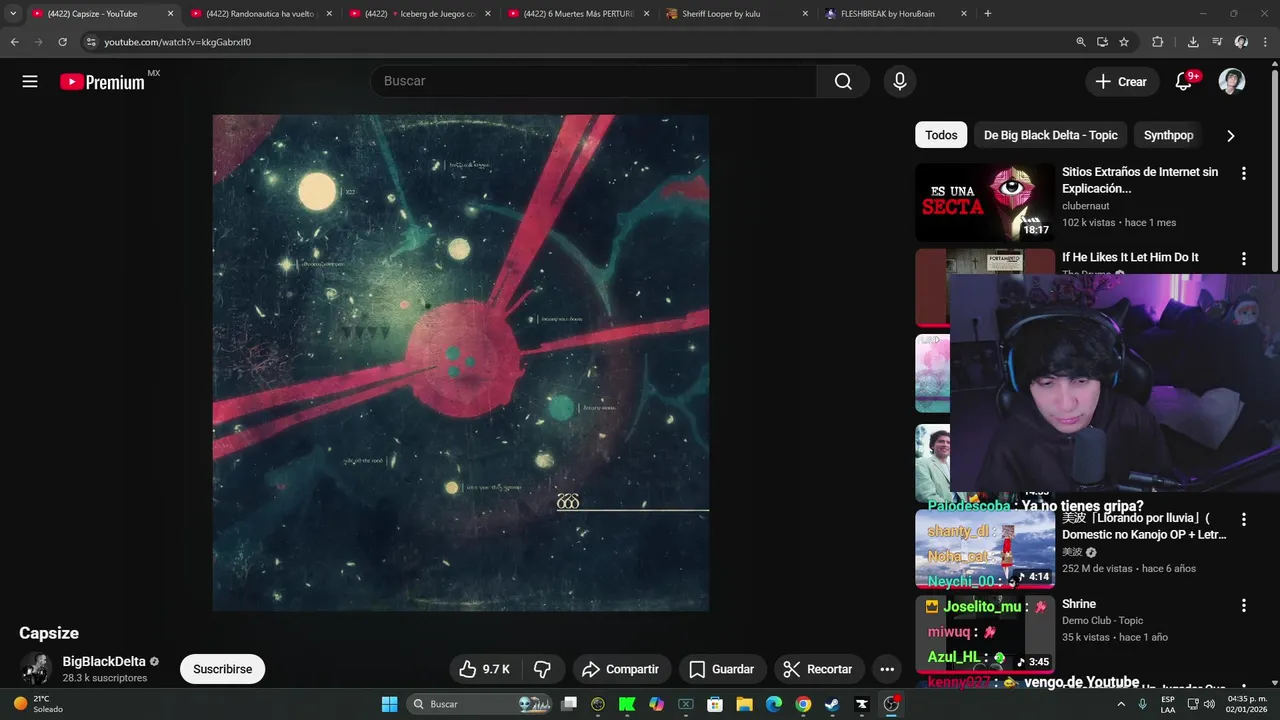Open the browser extensions puzzle icon
Image resolution: width=1280 pixels, height=720 pixels.
tap(1157, 42)
